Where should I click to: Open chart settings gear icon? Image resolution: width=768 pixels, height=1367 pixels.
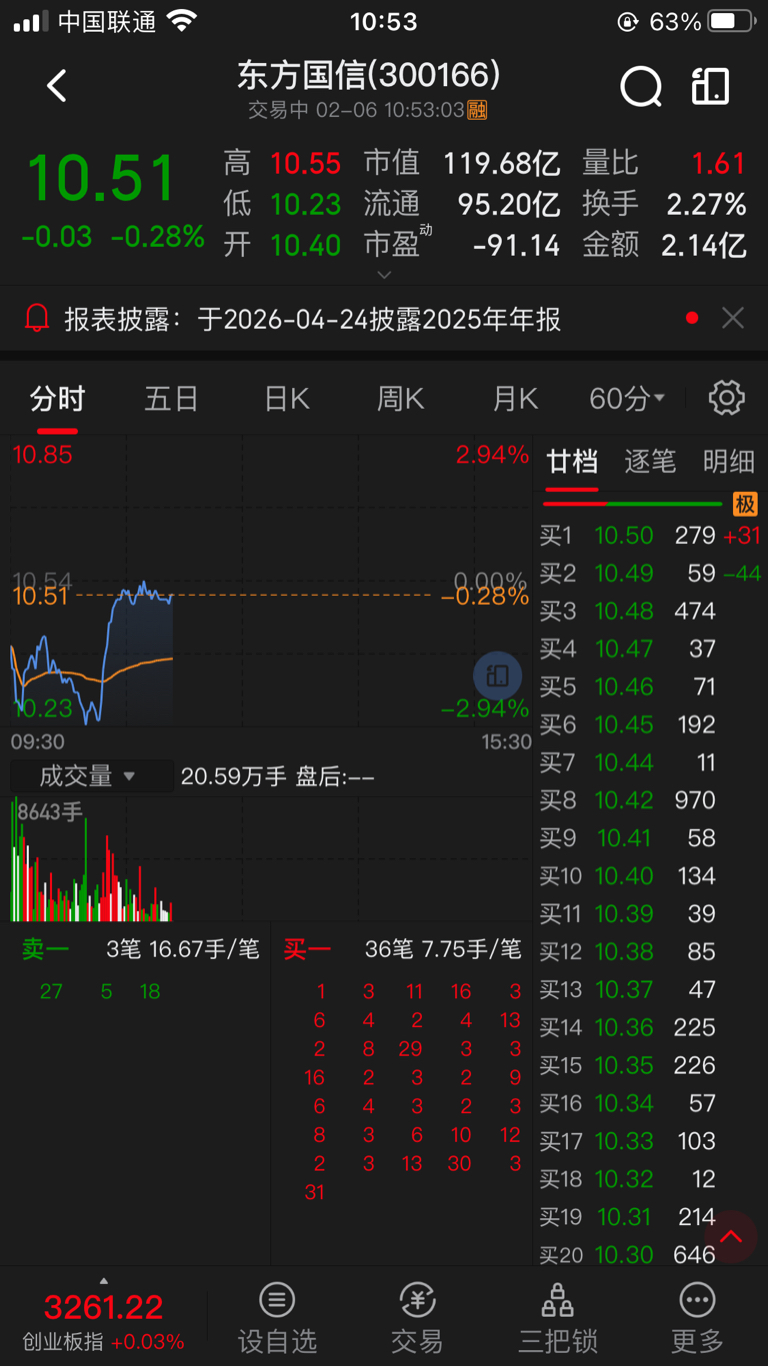[727, 398]
